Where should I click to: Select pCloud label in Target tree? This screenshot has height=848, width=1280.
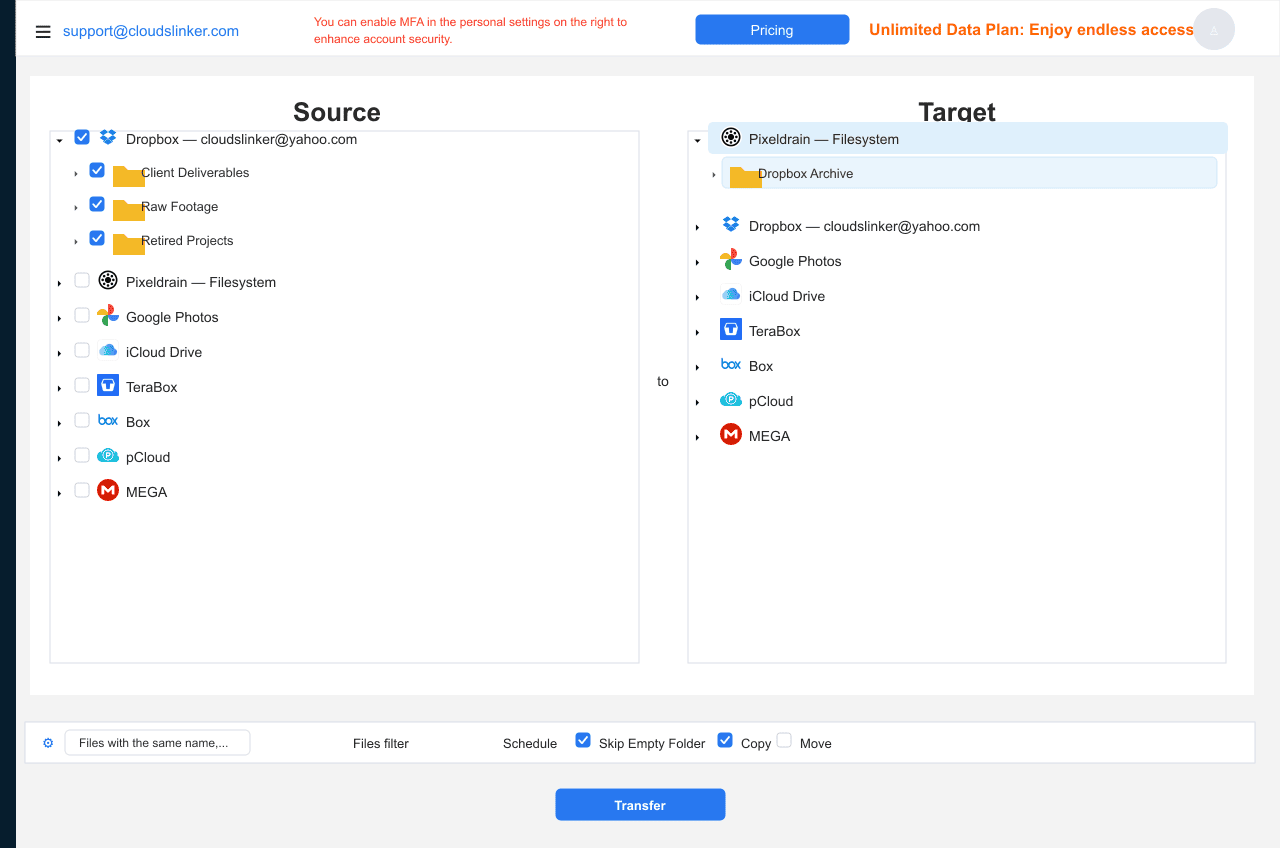click(771, 401)
